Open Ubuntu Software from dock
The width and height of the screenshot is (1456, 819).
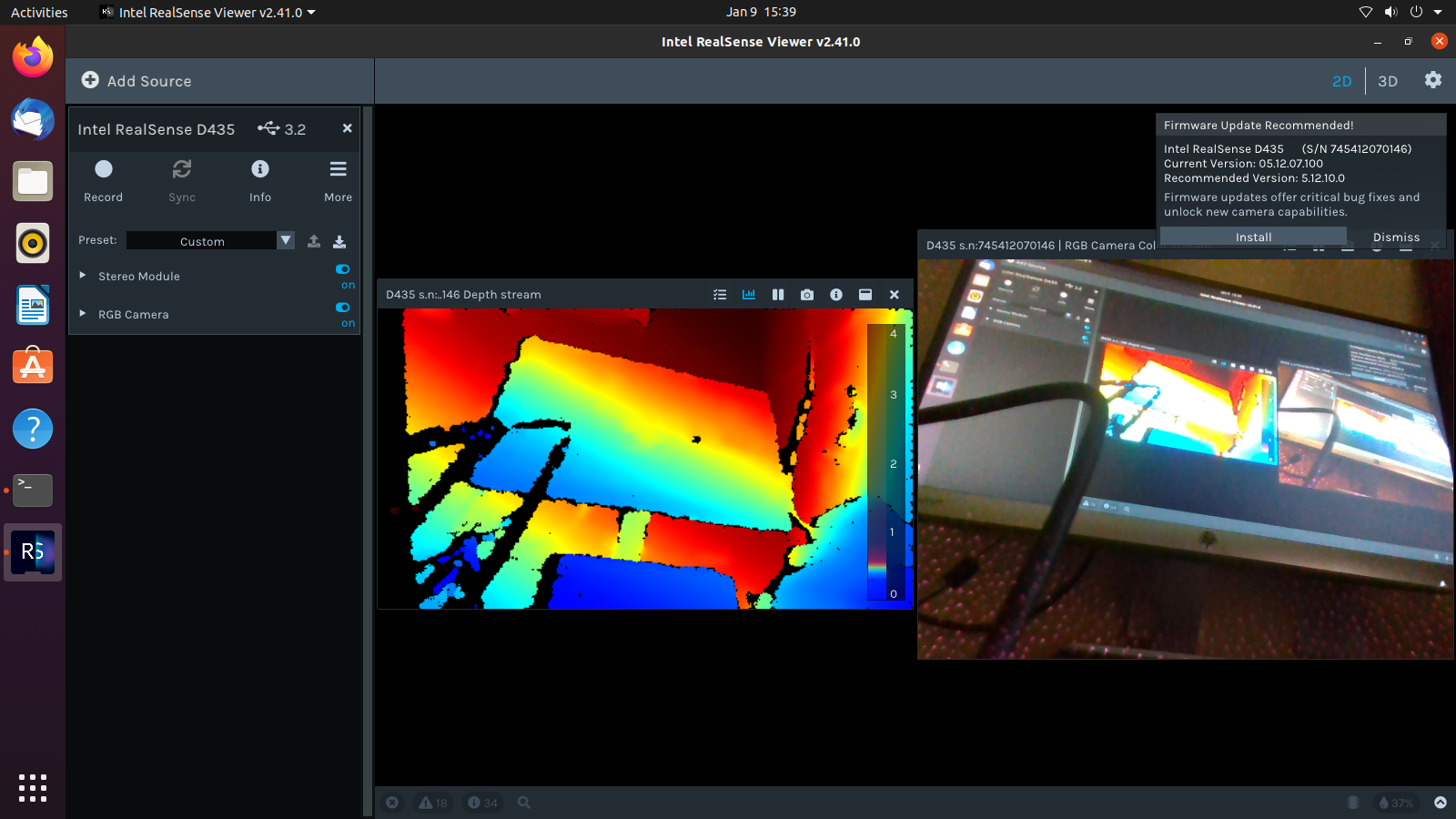33,367
